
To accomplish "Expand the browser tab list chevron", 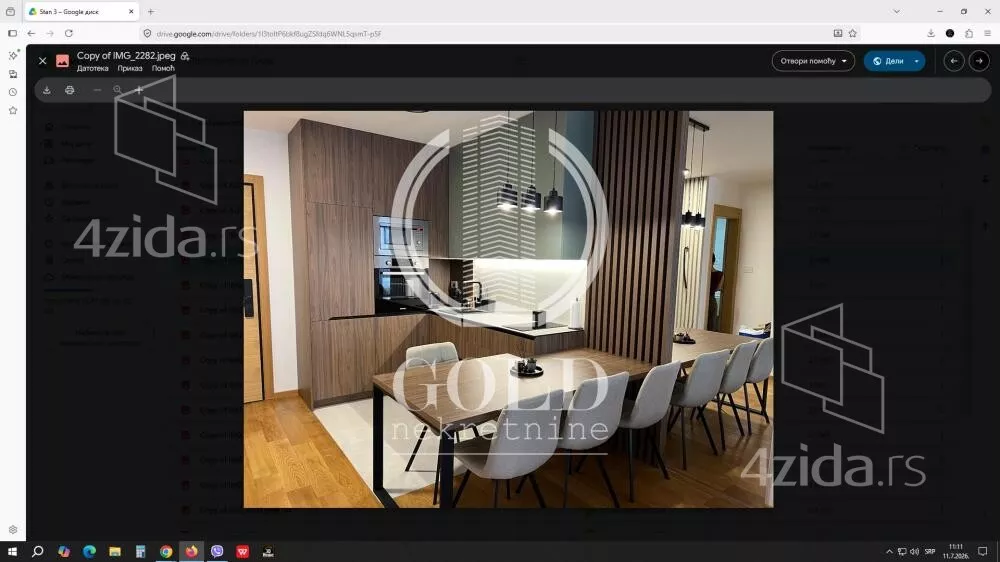I will 897,11.
